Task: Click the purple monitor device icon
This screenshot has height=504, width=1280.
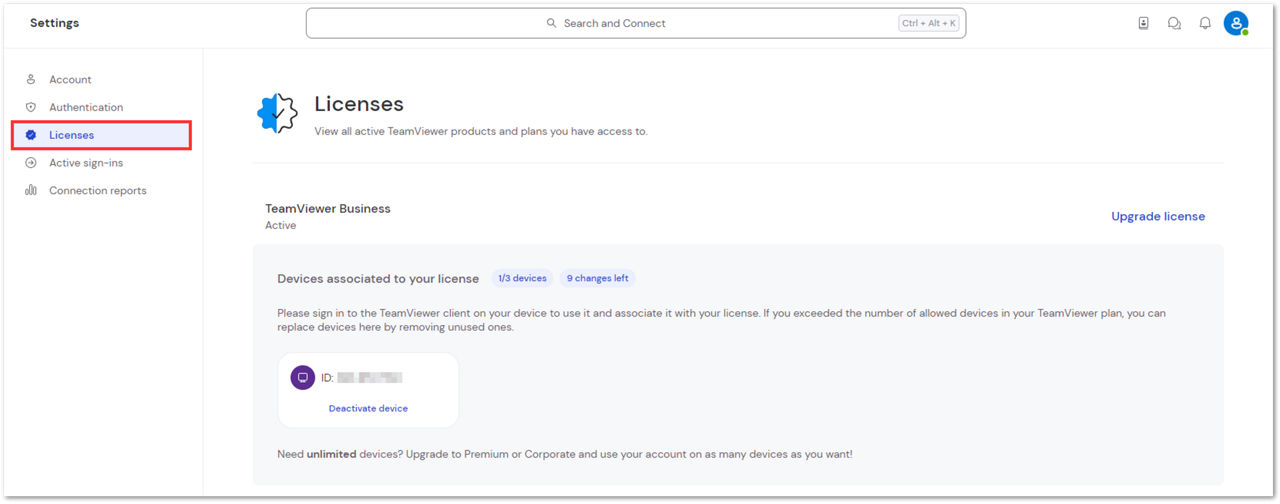Action: tap(302, 378)
